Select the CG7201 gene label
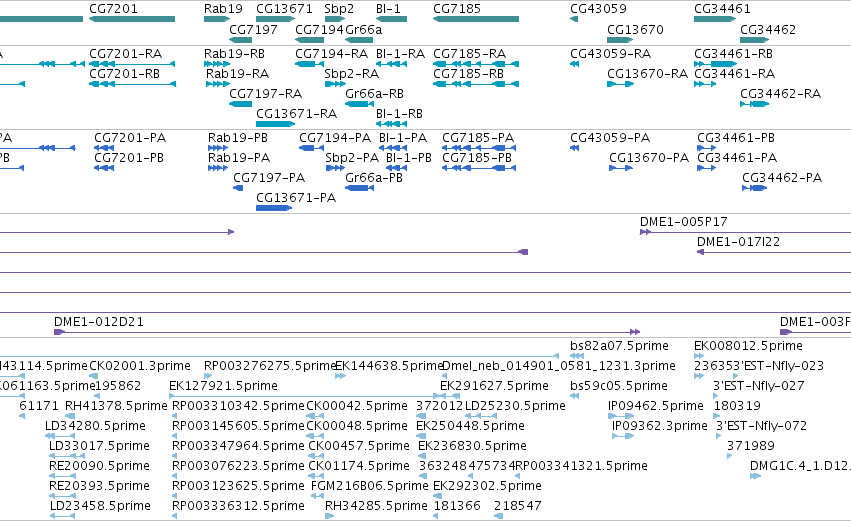This screenshot has width=851, height=521. pos(113,9)
